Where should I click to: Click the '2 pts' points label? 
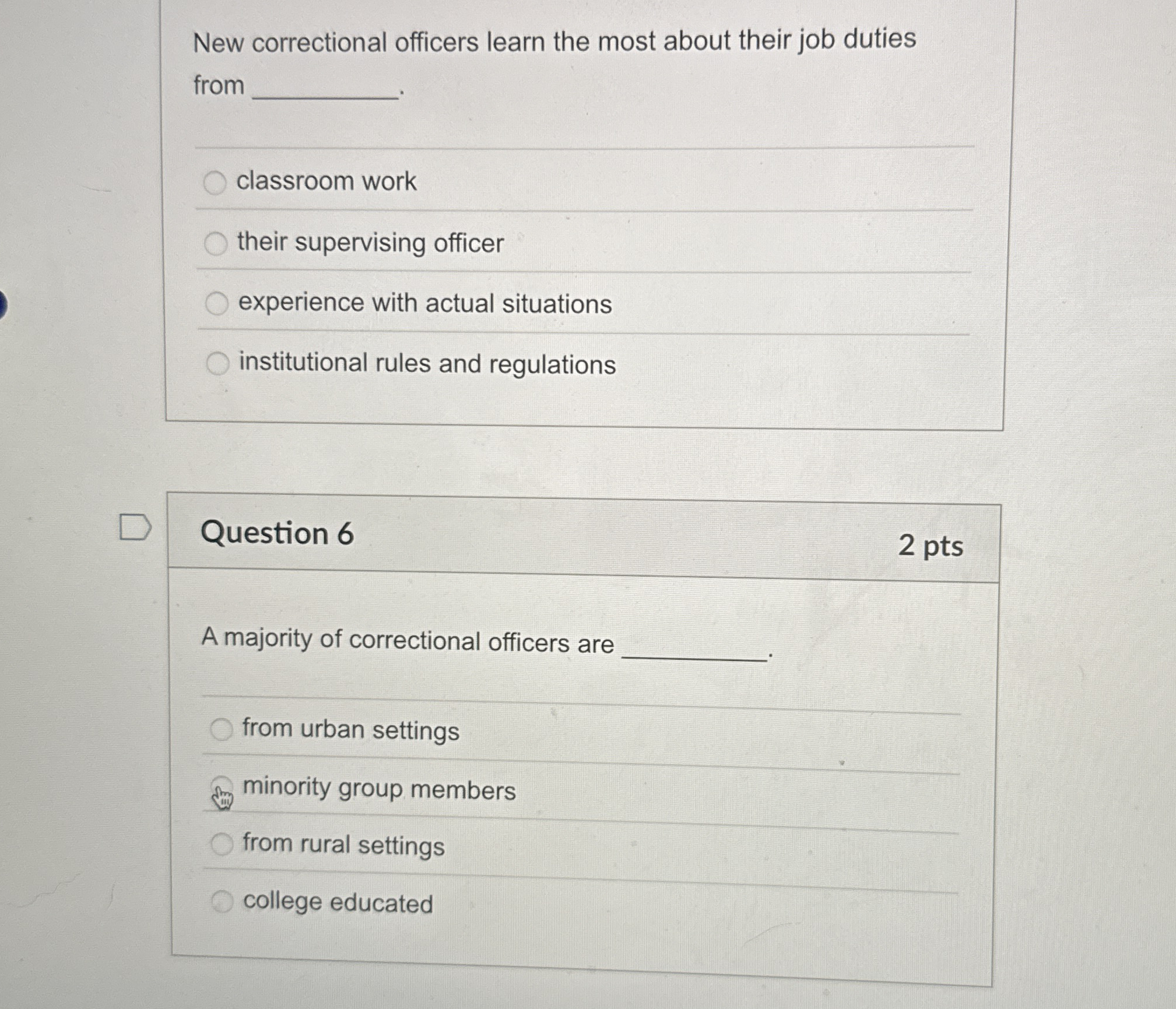931,546
